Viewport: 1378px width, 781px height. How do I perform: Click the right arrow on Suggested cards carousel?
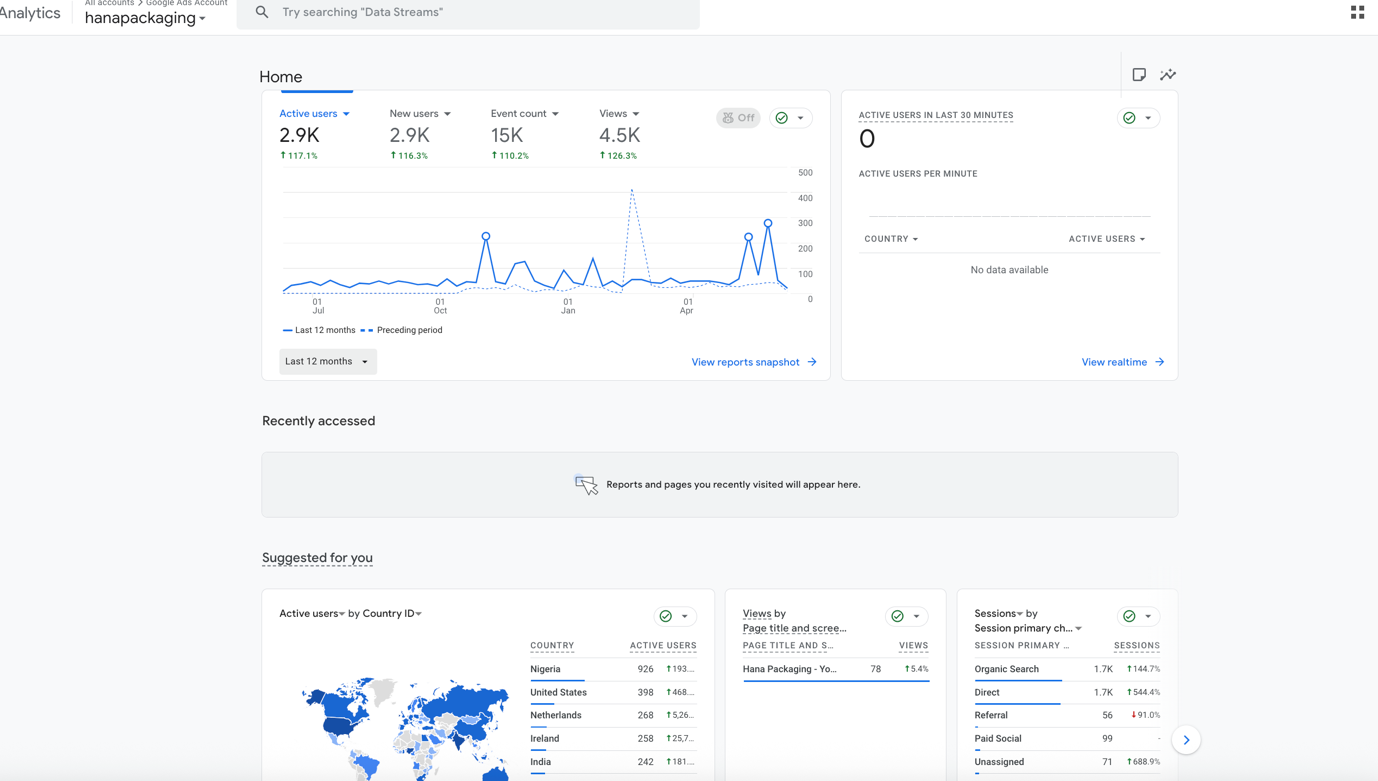tap(1186, 739)
